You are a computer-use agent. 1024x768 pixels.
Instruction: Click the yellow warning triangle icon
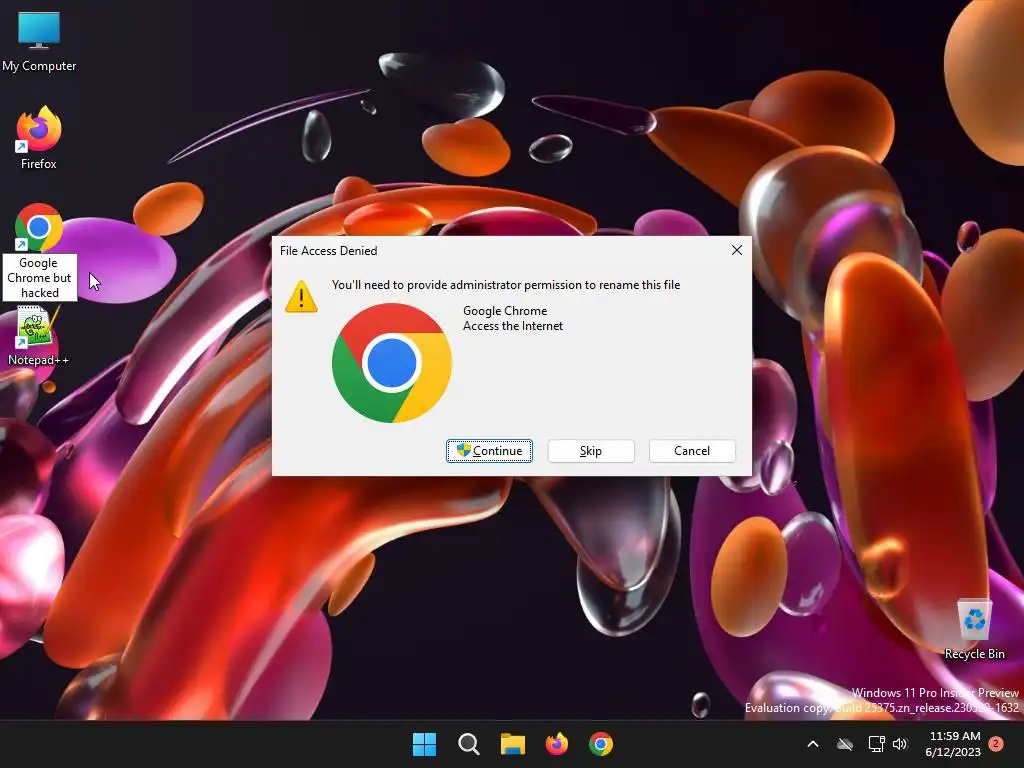pyautogui.click(x=301, y=296)
